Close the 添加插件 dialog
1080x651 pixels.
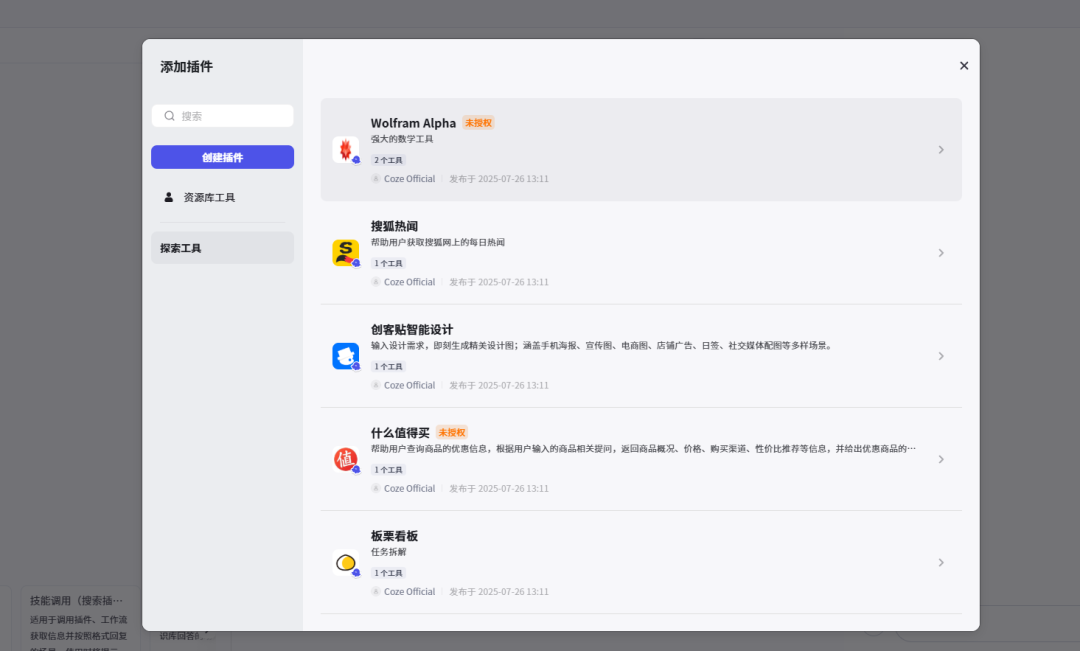coord(964,65)
